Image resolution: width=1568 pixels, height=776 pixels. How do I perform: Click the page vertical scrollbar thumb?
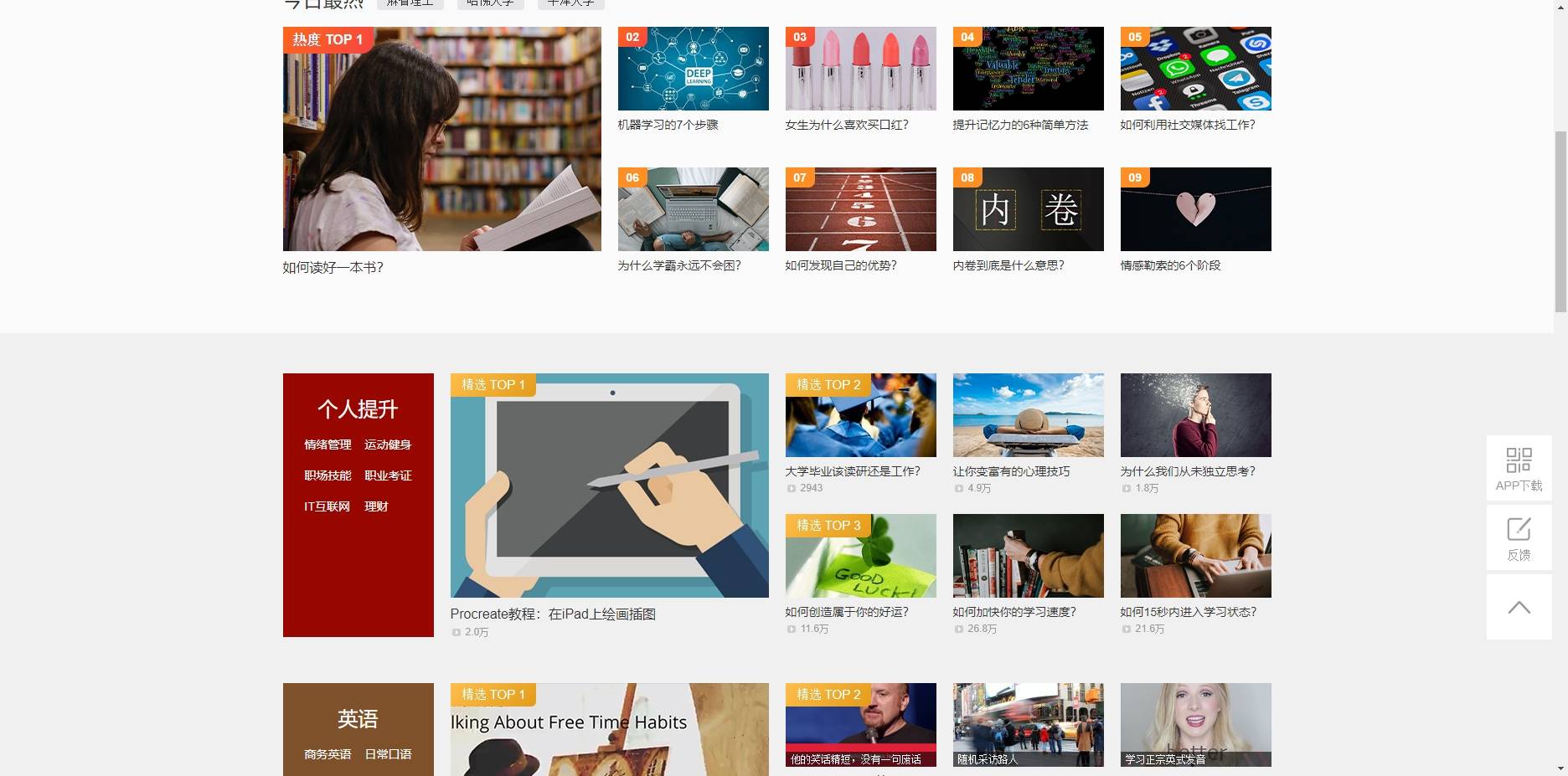1560,222
